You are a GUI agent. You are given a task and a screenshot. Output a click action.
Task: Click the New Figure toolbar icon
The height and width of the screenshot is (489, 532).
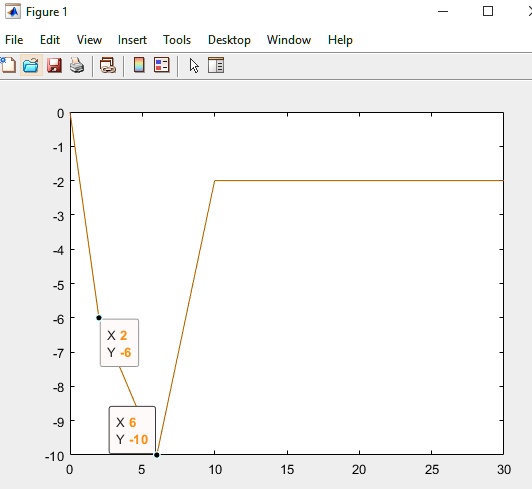click(x=8, y=65)
